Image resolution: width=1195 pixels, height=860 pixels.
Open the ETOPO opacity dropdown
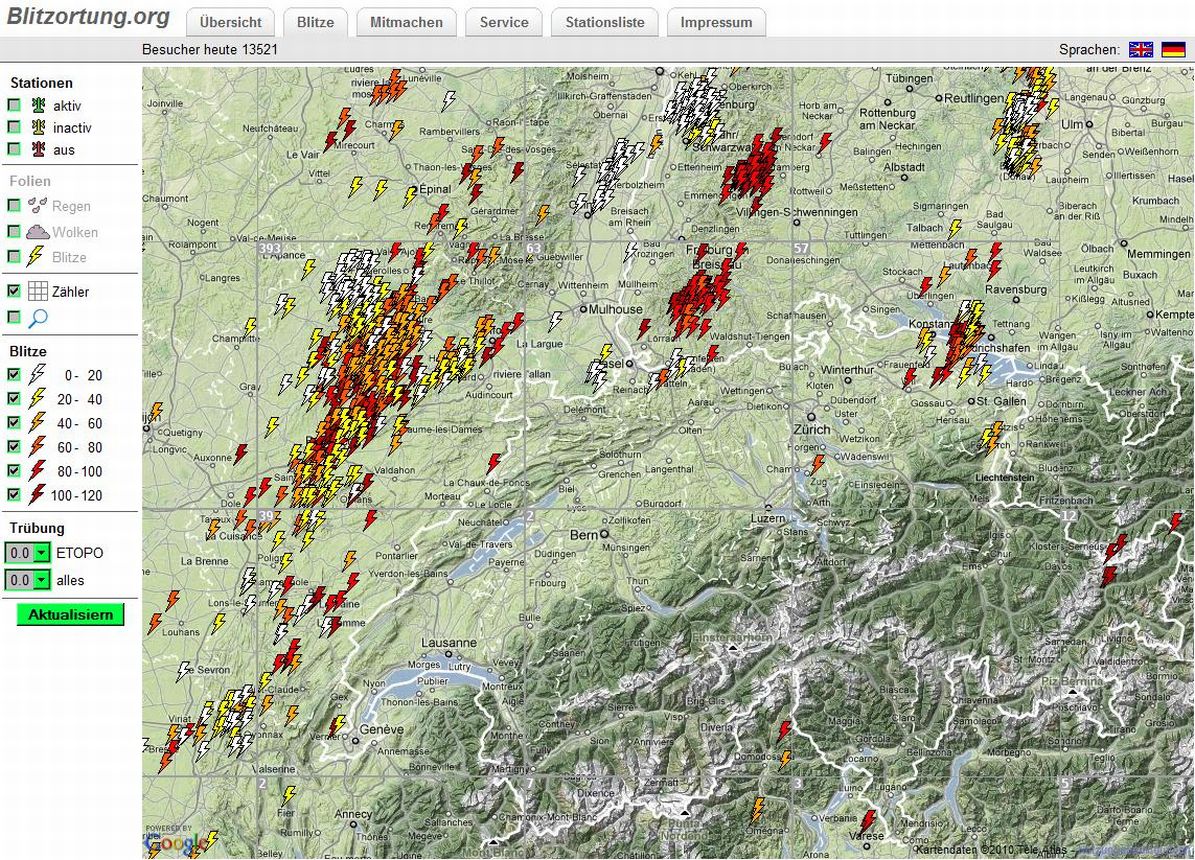pos(41,553)
